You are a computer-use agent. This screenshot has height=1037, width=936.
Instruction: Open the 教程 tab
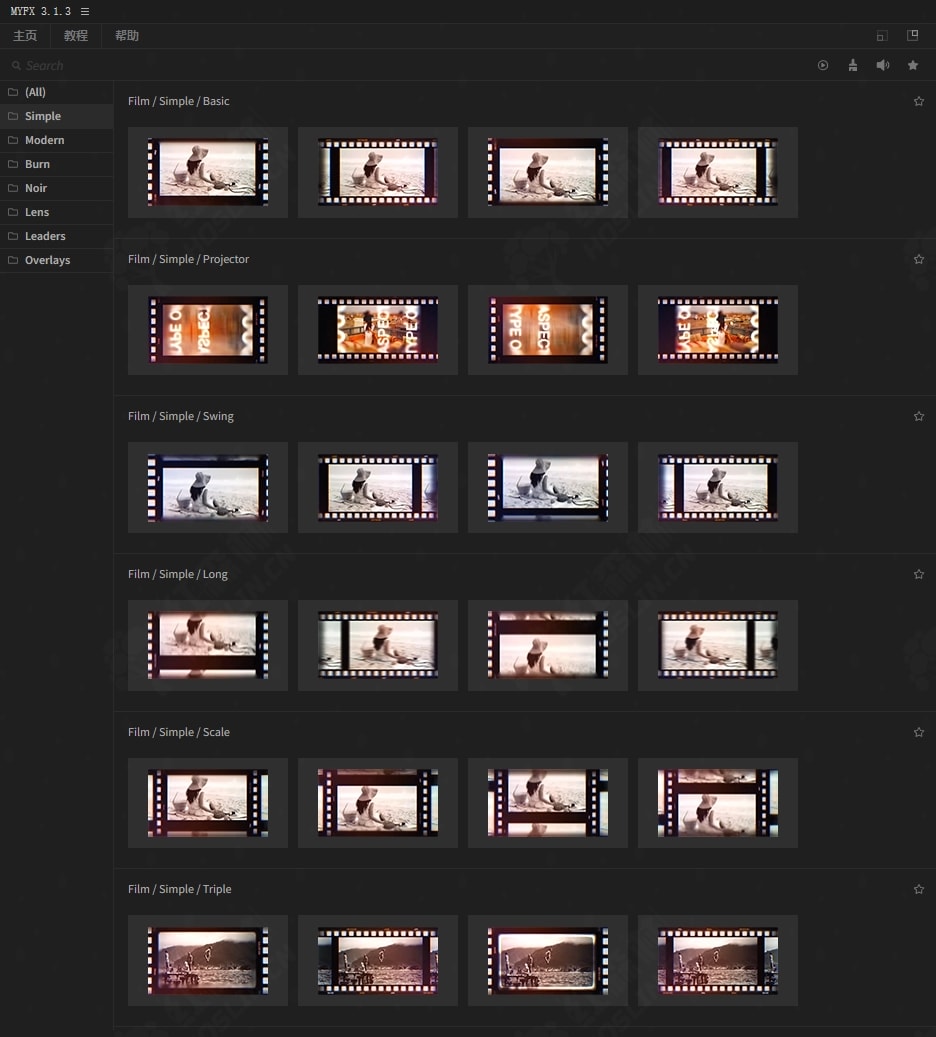coord(76,36)
